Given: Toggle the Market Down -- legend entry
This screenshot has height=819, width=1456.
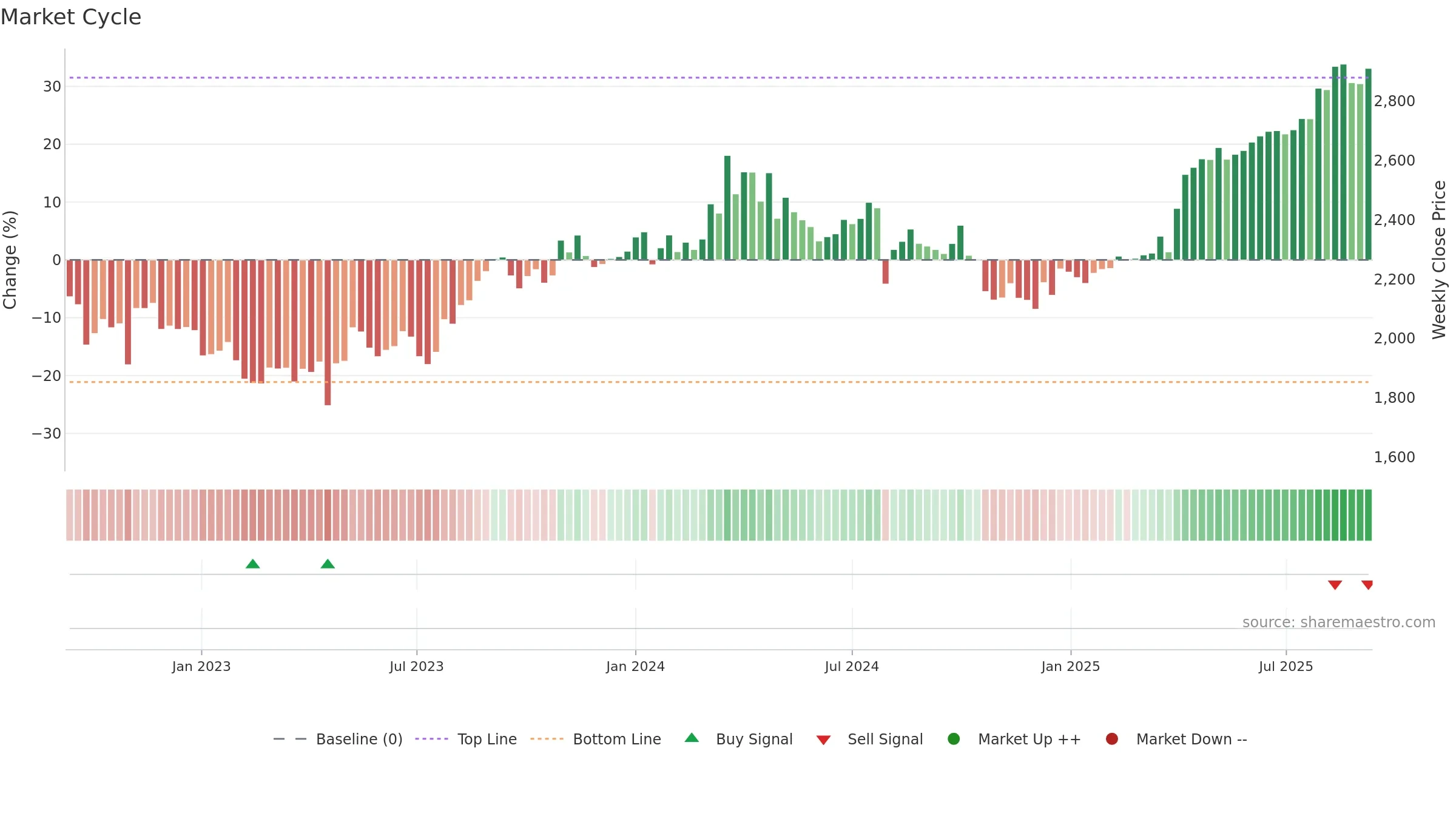Looking at the screenshot, I should (x=1176, y=739).
